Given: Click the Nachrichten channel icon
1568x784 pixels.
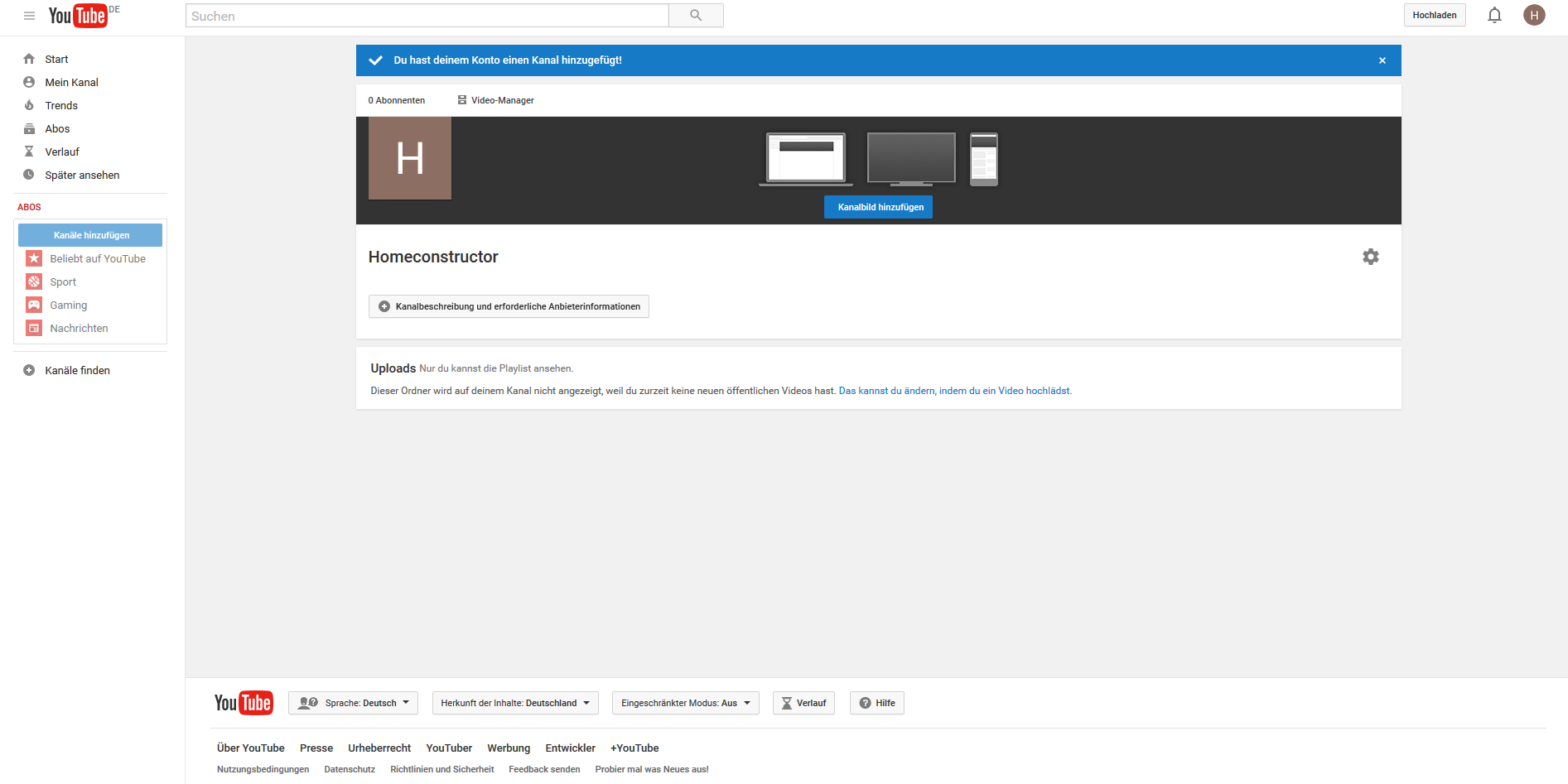Looking at the screenshot, I should [x=34, y=328].
